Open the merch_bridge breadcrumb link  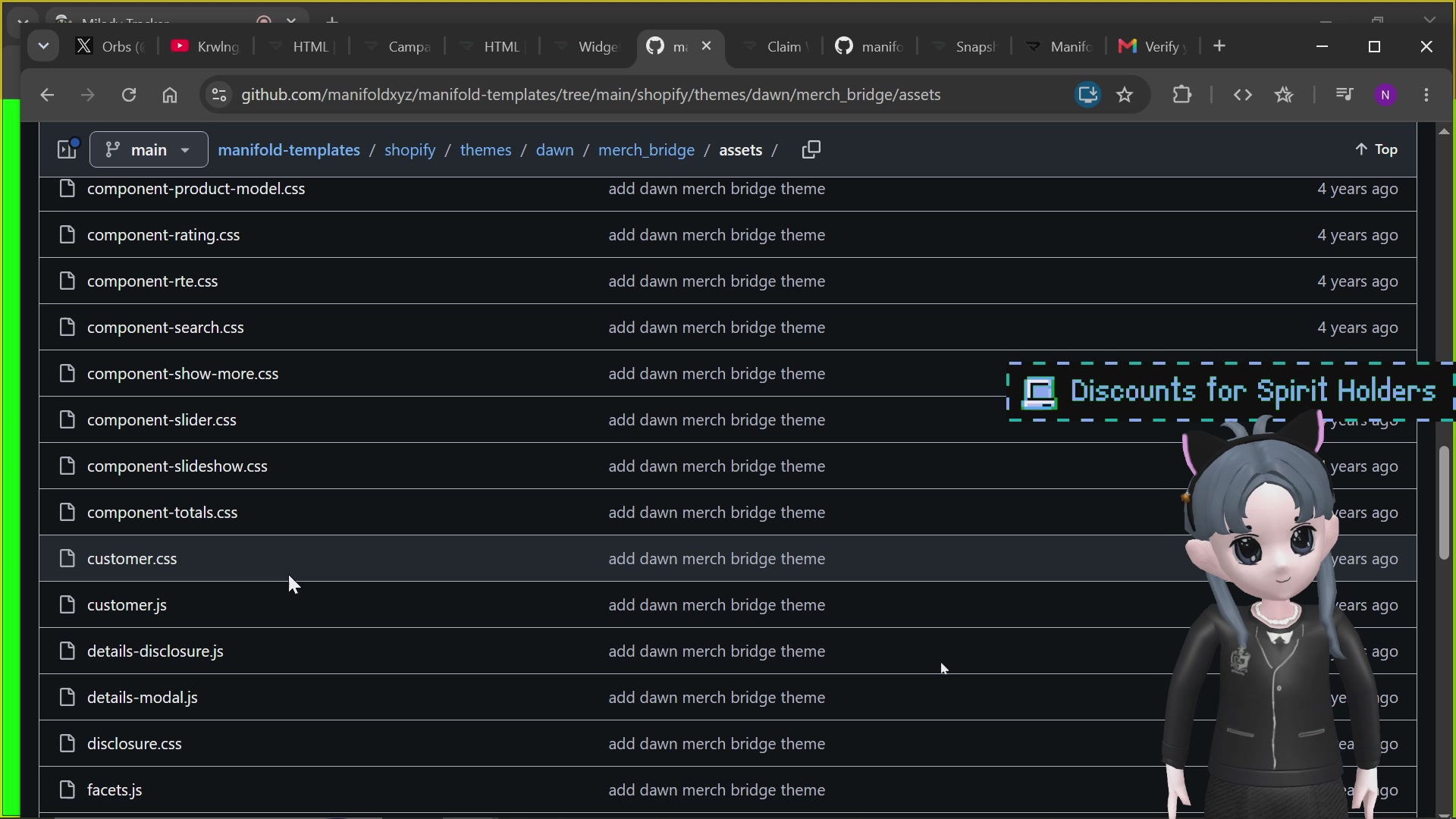(x=646, y=150)
